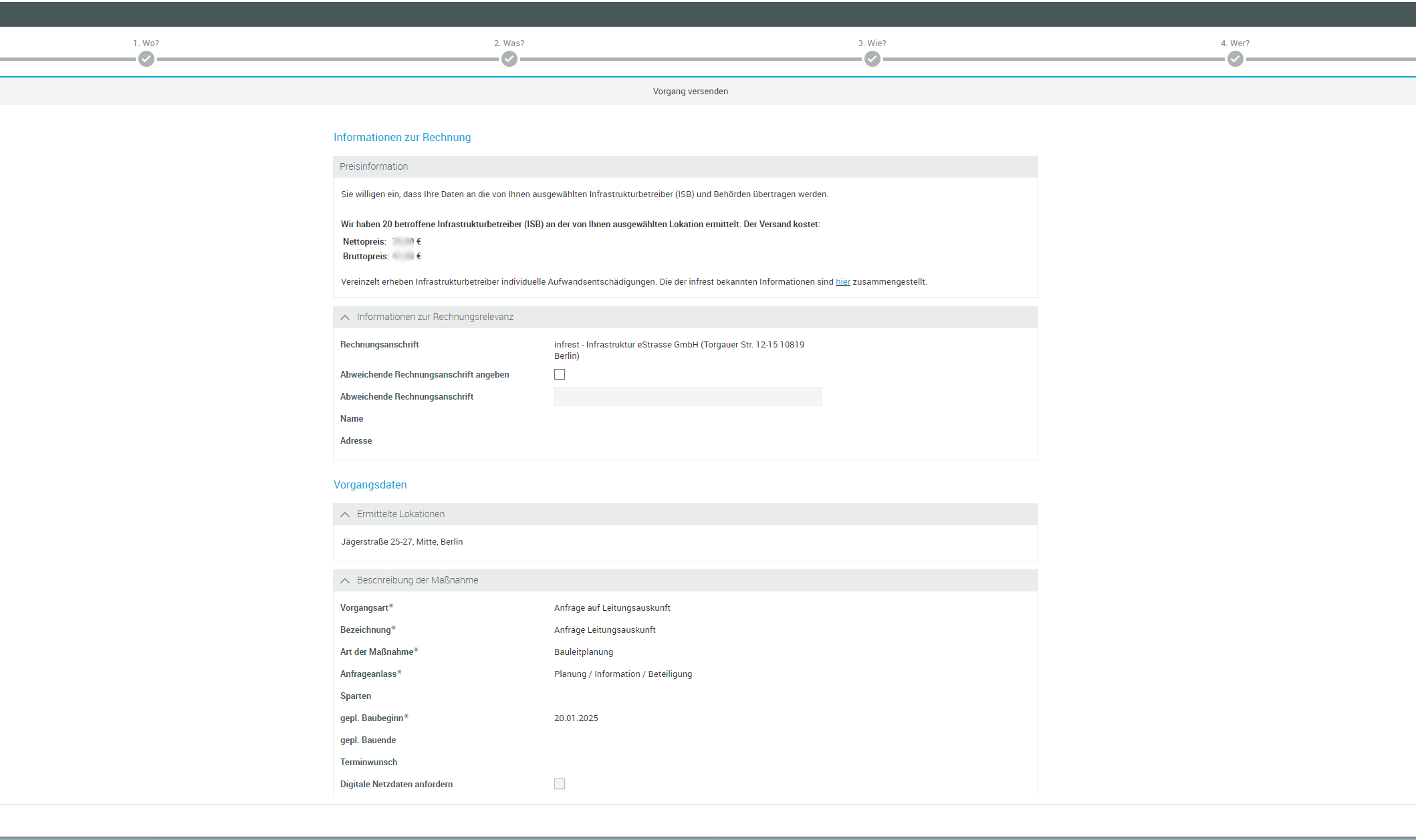Click the Preisinformation panel header
The height and width of the screenshot is (840, 1416).
pyautogui.click(x=374, y=166)
